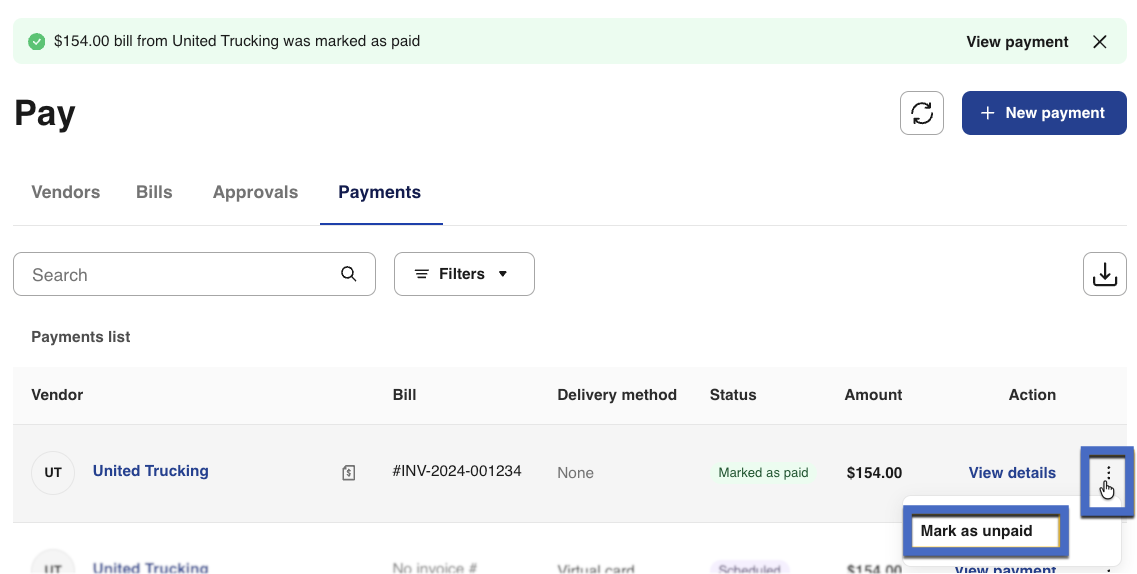1137x574 pixels.
Task: Click the download export icon
Action: (1104, 274)
